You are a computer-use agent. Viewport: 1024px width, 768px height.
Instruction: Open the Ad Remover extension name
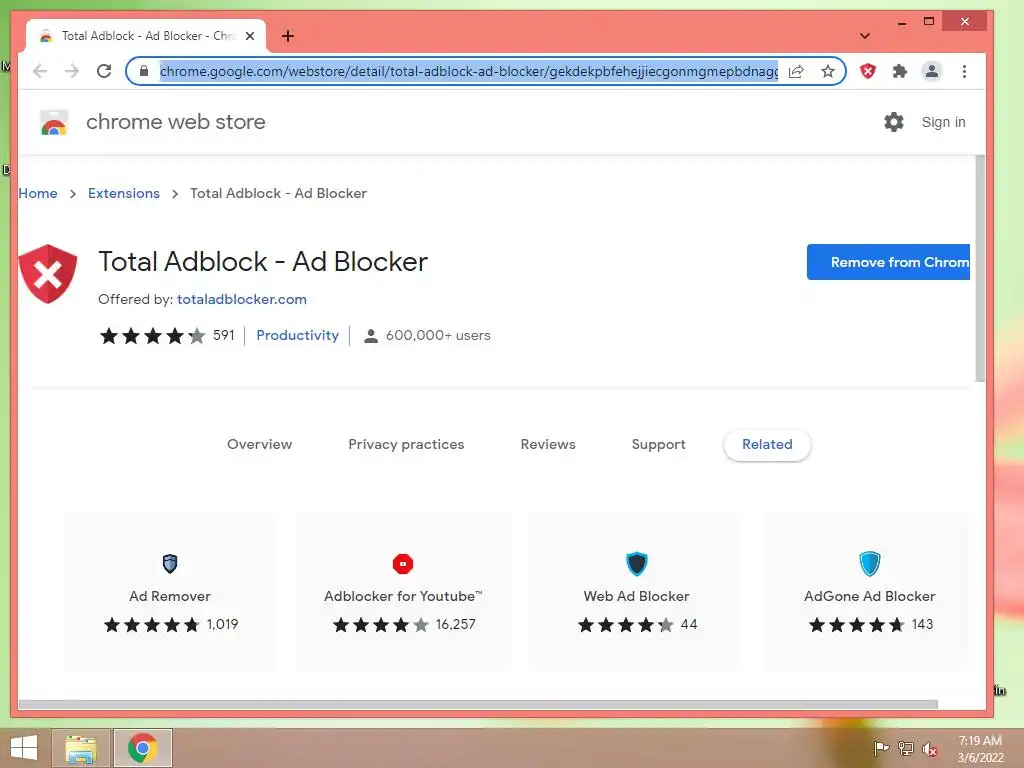point(170,596)
